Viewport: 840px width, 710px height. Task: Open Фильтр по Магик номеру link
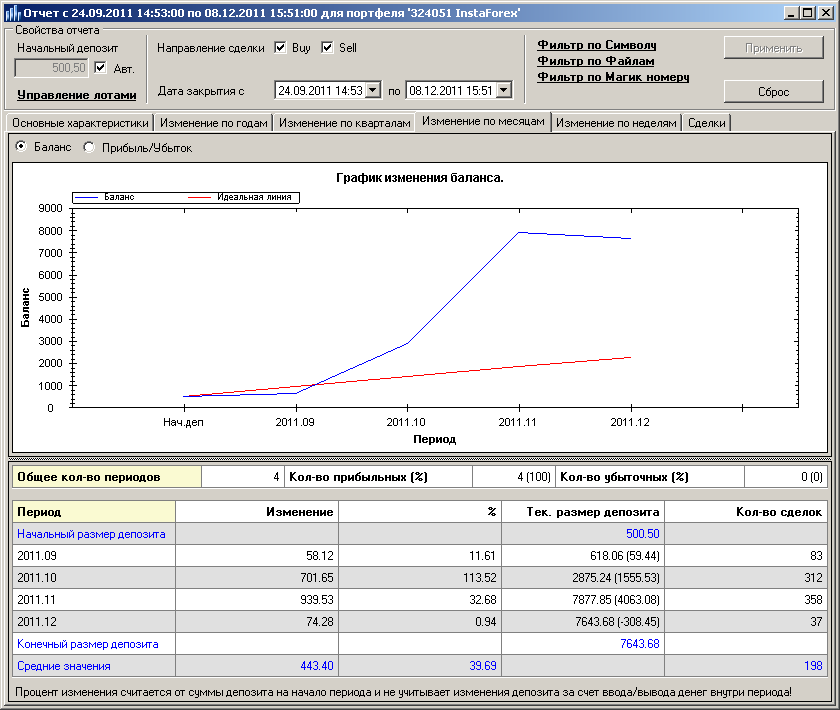pyautogui.click(x=613, y=77)
